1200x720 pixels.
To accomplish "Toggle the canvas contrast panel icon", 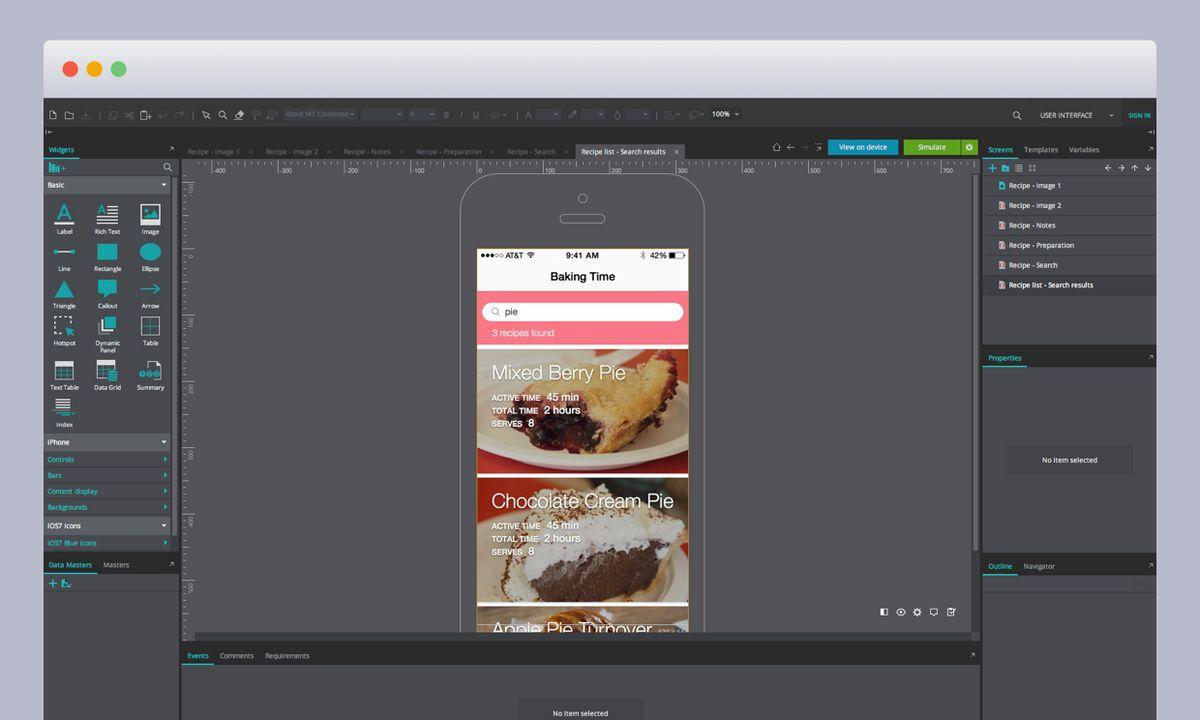I will [x=884, y=612].
